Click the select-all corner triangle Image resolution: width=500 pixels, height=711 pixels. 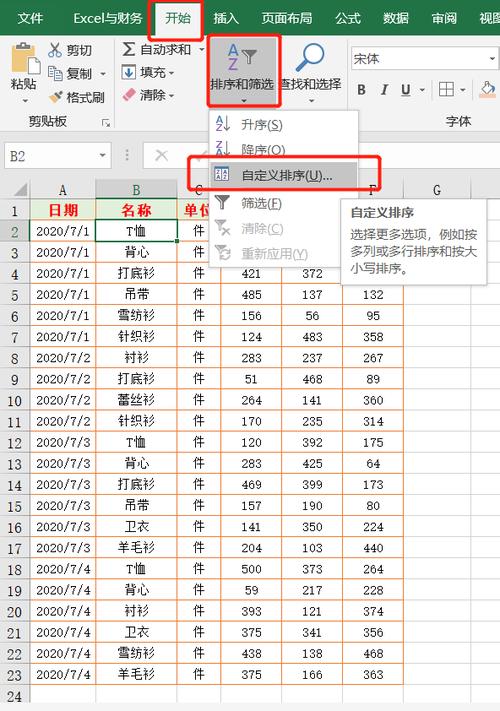click(20, 189)
